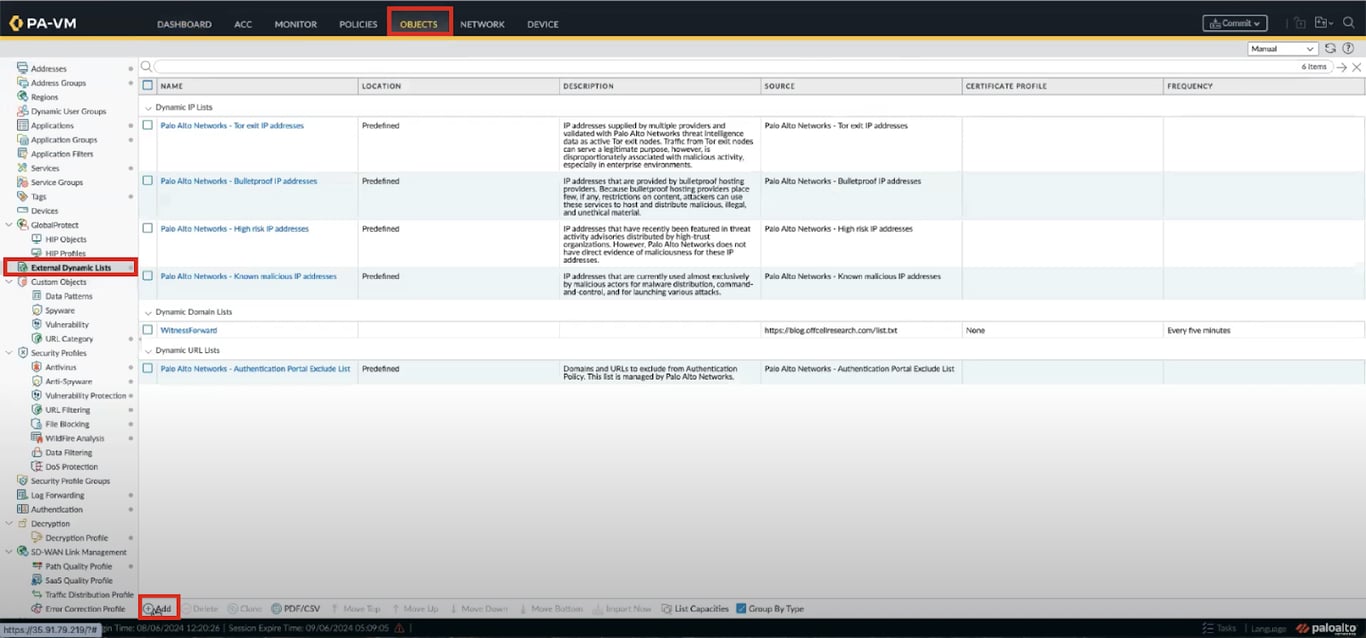Click the URL Filtering profile icon
Image resolution: width=1366 pixels, height=638 pixels.
point(36,410)
